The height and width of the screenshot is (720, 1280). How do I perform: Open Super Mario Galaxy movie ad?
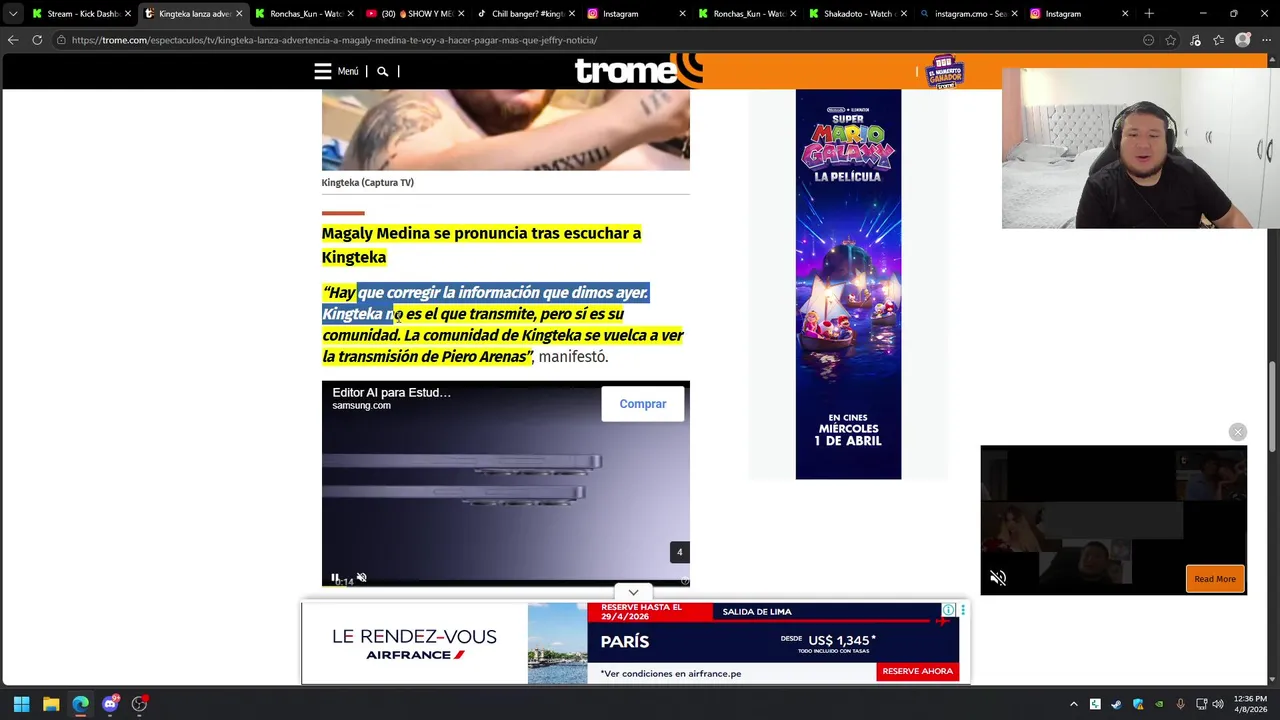point(848,284)
